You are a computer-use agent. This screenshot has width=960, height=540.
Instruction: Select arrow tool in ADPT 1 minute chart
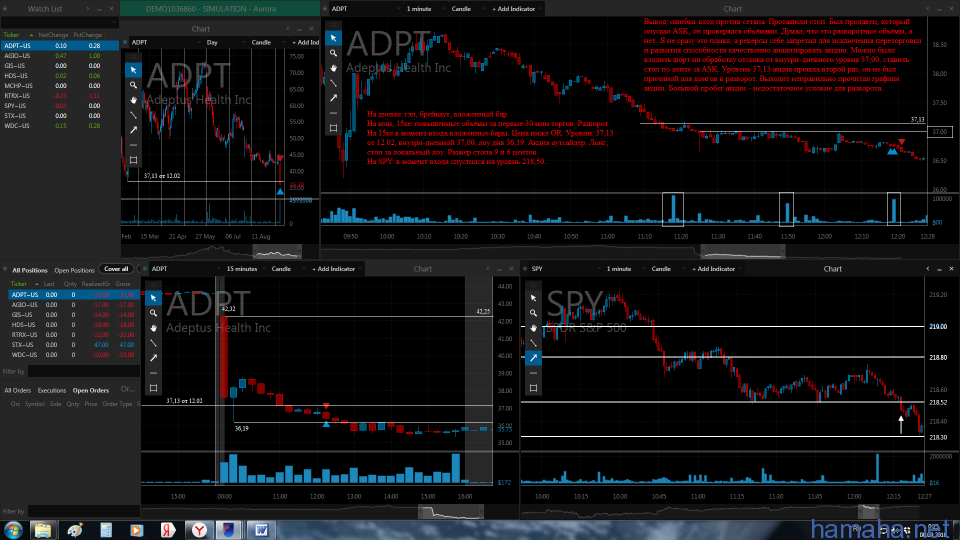[333, 98]
